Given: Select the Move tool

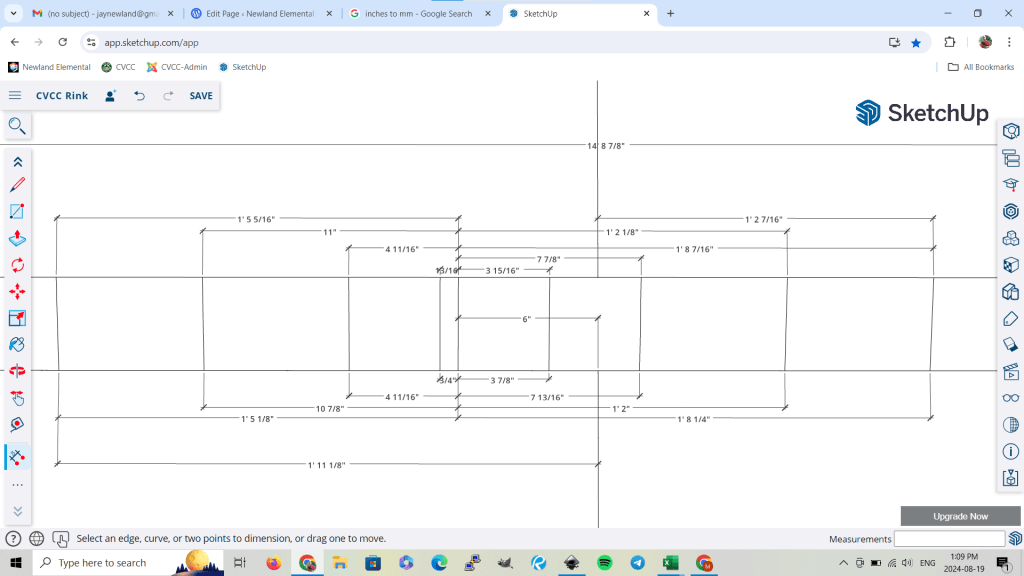Looking at the screenshot, I should [17, 292].
